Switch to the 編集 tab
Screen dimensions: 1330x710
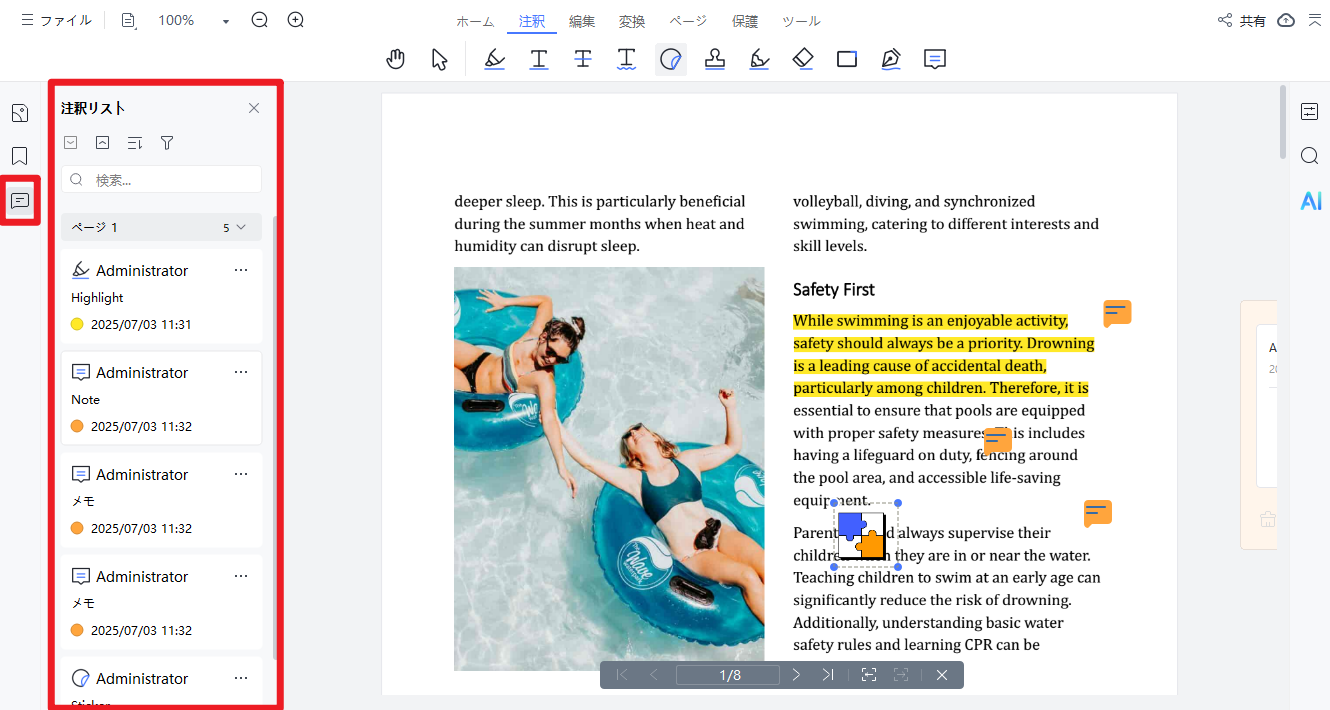(x=582, y=21)
